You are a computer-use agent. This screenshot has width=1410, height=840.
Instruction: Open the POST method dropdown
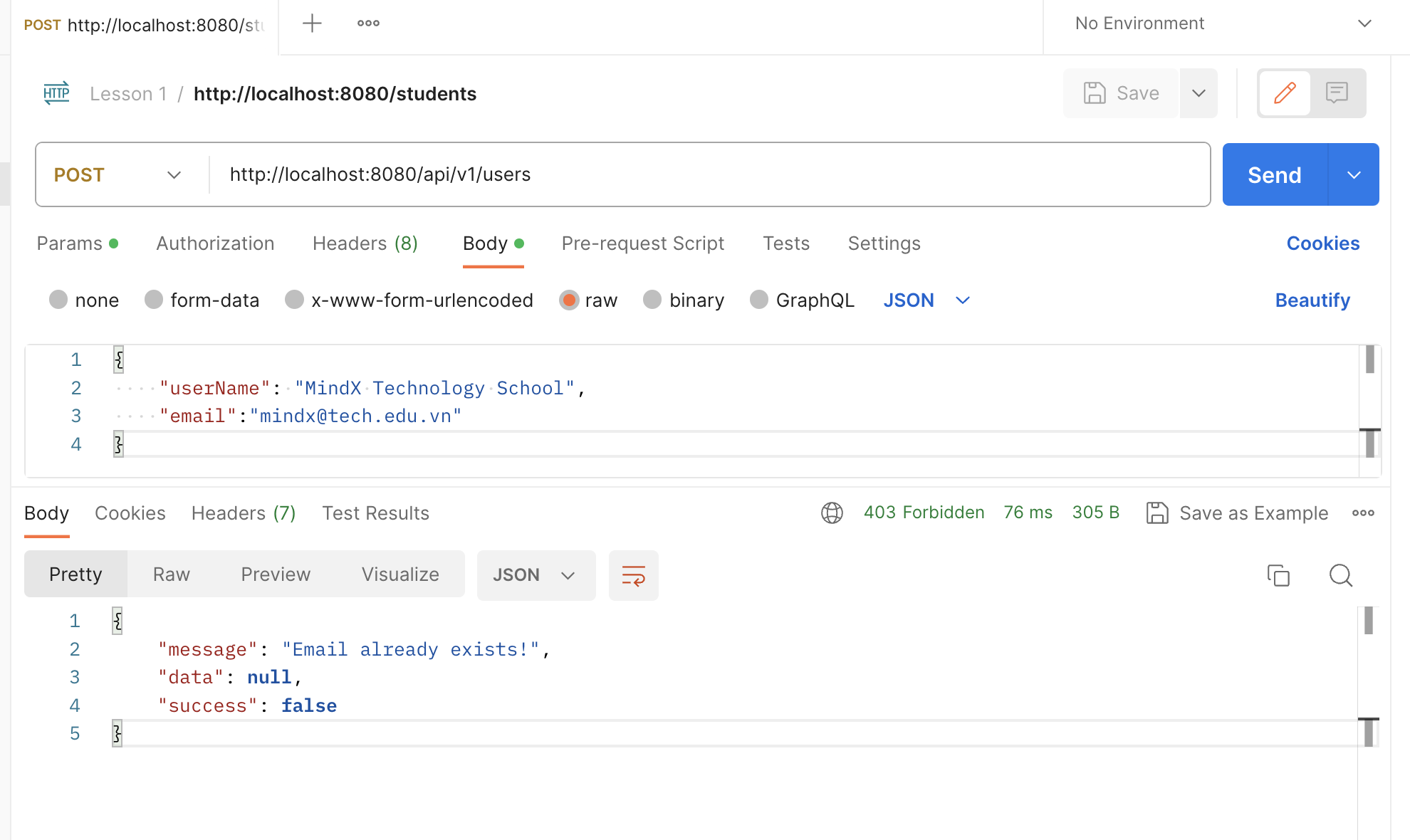pos(117,175)
